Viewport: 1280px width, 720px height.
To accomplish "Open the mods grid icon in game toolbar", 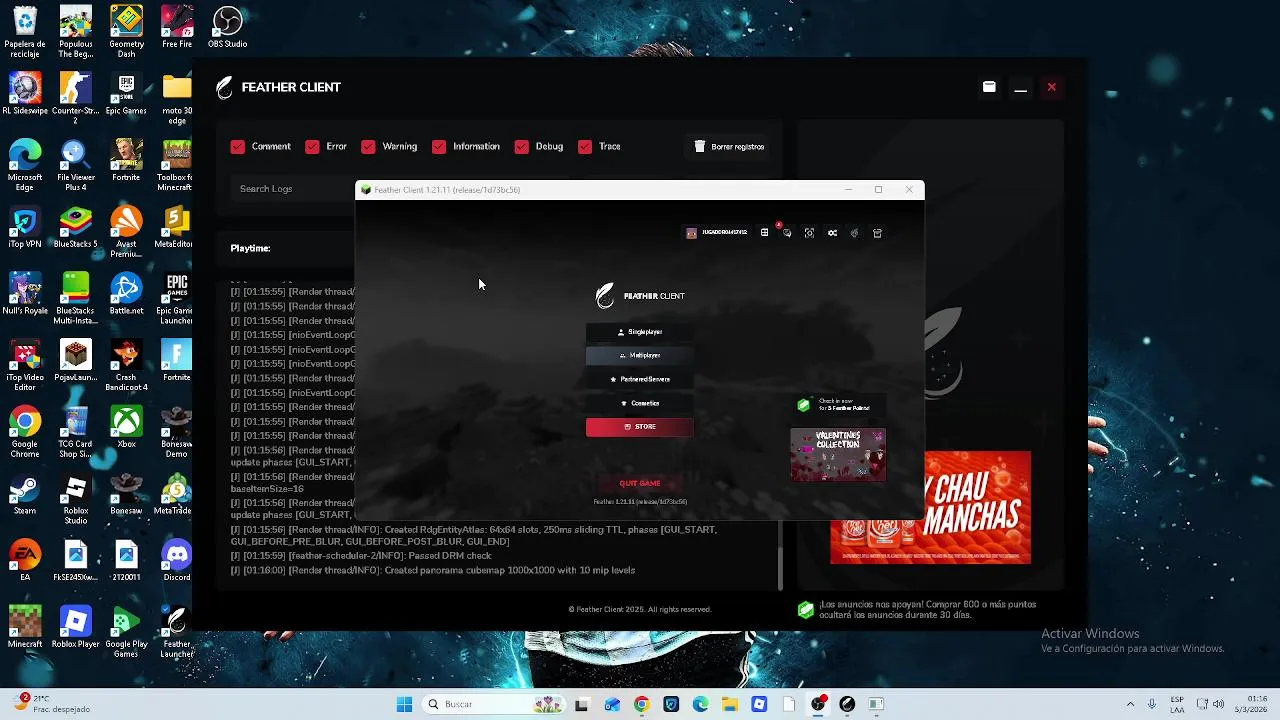I will coord(765,233).
